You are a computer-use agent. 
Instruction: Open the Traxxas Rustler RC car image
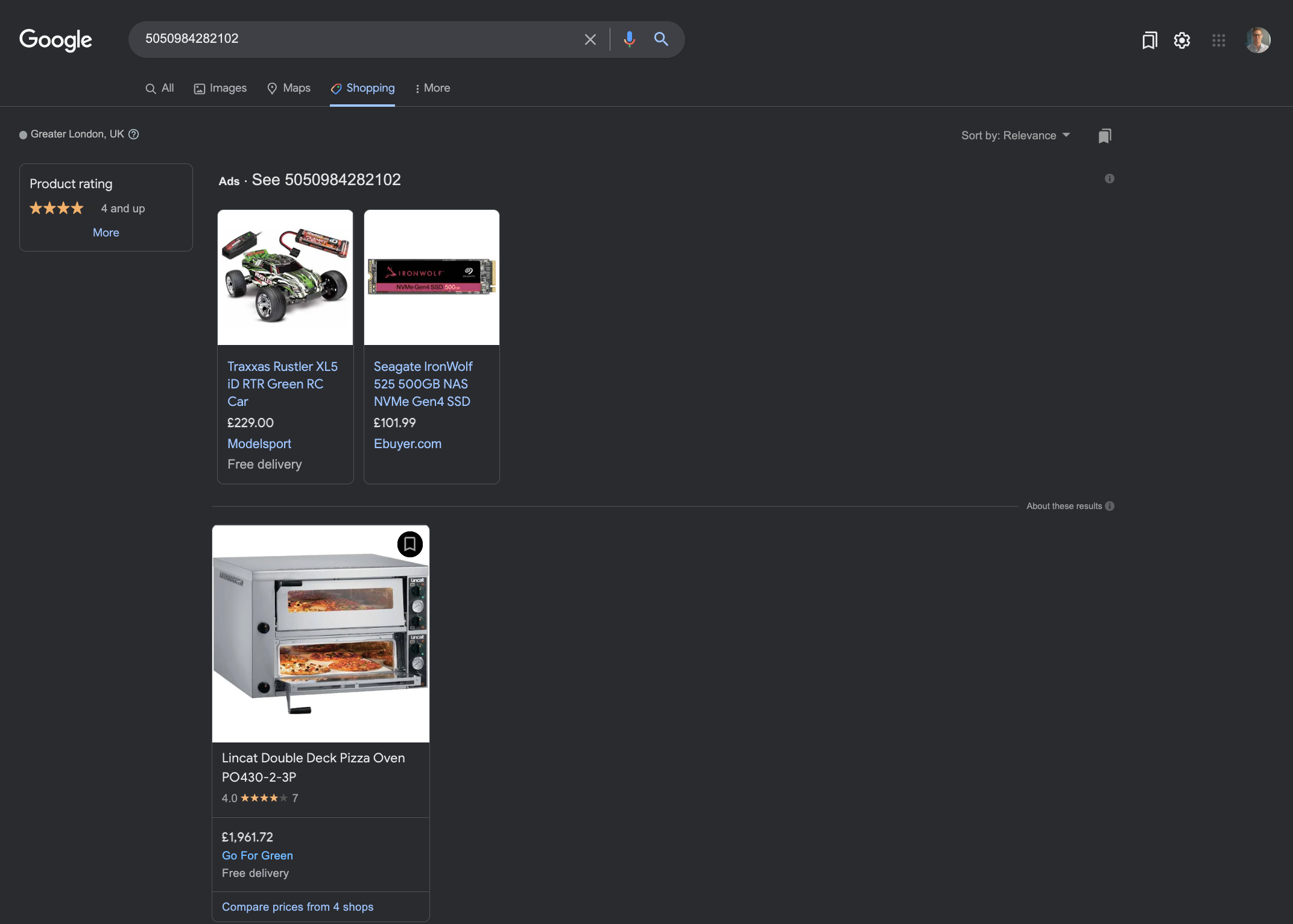pos(285,277)
